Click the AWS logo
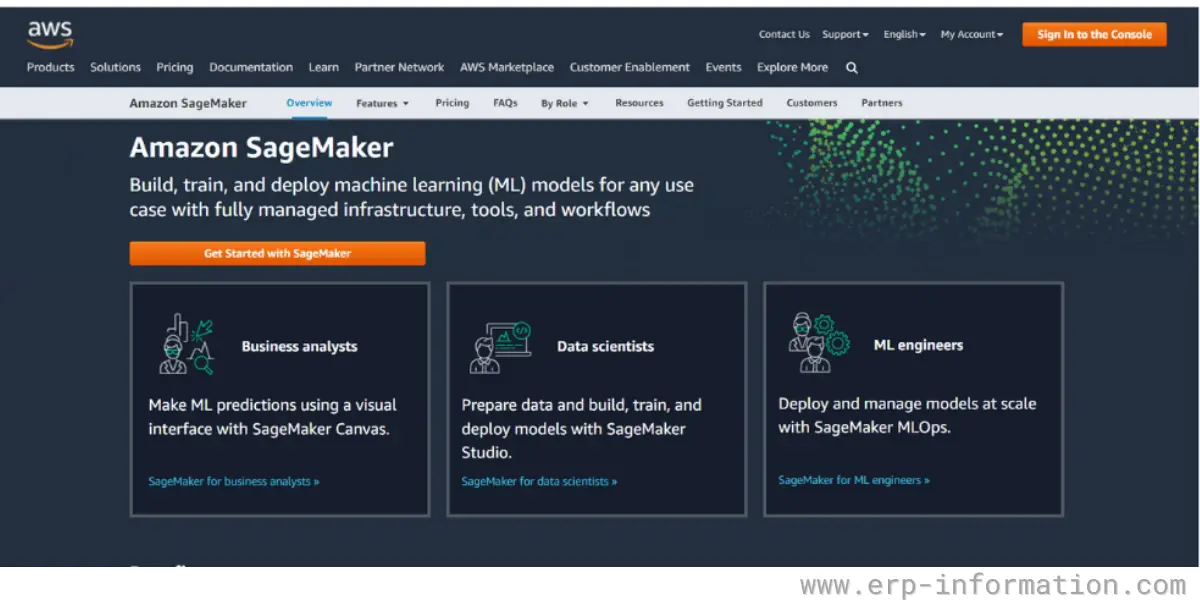The image size is (1200, 600). (50, 34)
